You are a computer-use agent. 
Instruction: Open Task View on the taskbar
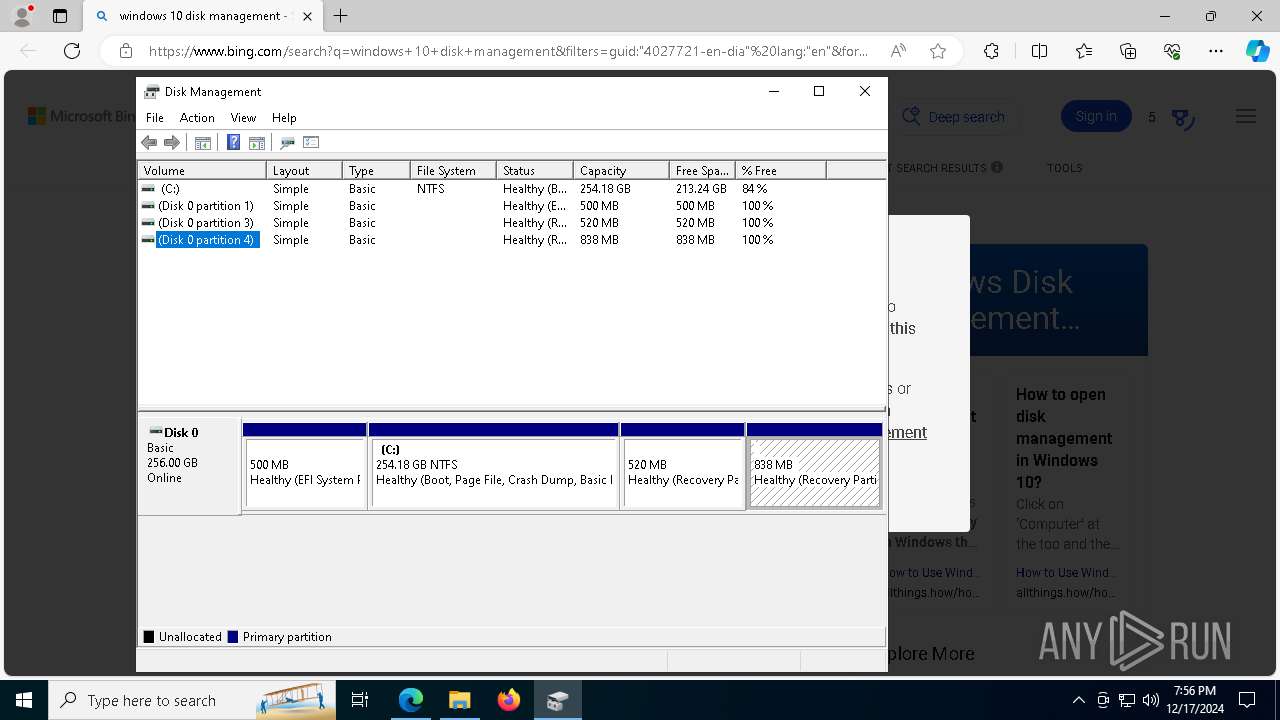coord(361,700)
